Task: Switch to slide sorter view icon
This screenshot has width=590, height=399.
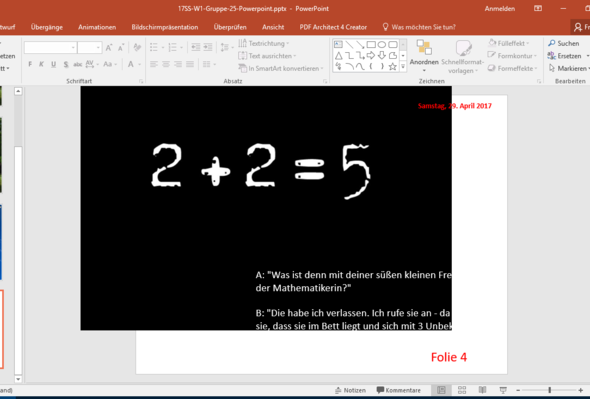Action: coord(462,390)
